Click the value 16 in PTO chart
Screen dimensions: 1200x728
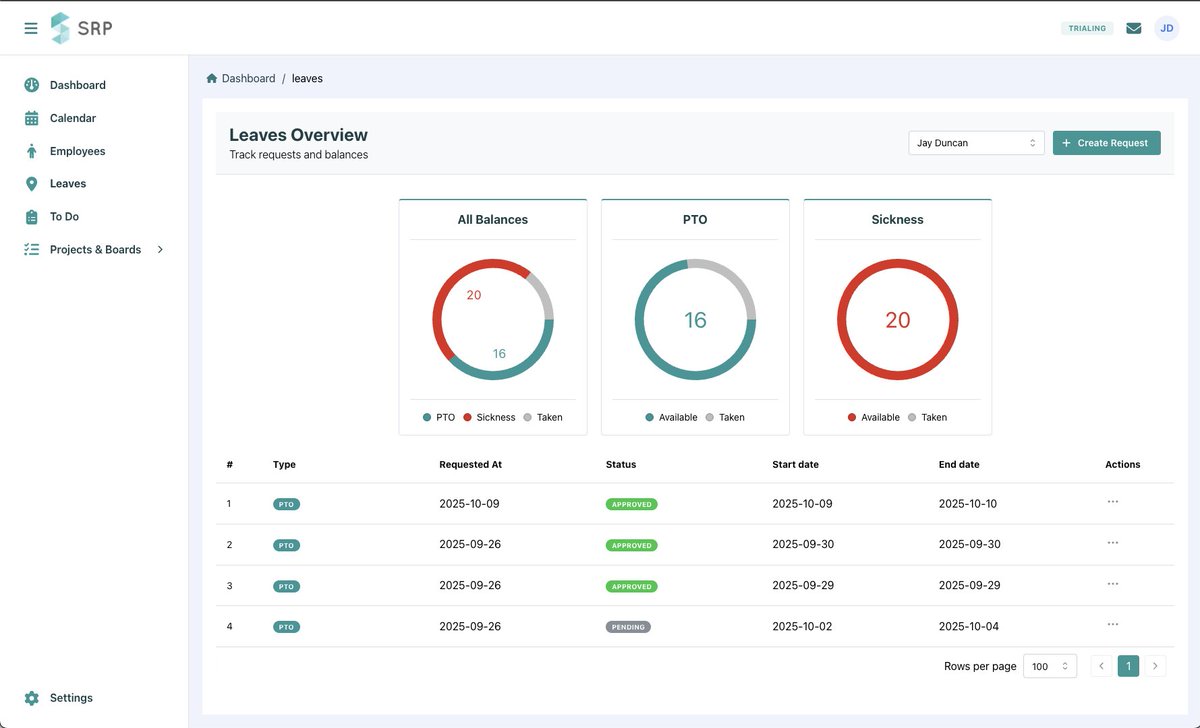695,320
